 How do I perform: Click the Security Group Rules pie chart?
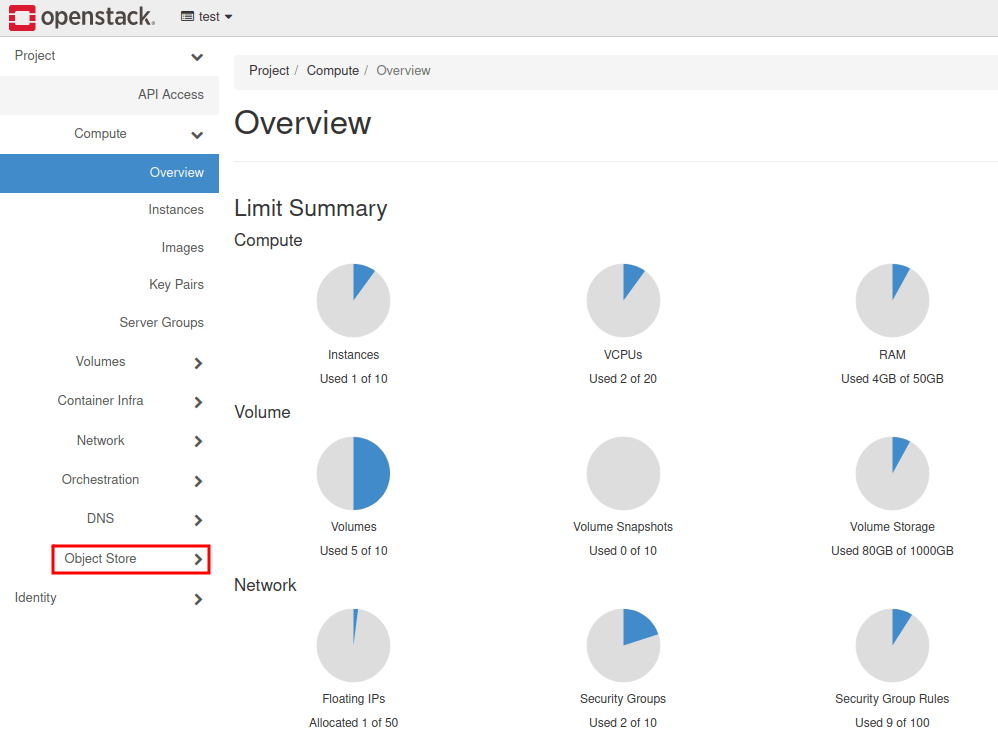(x=892, y=645)
